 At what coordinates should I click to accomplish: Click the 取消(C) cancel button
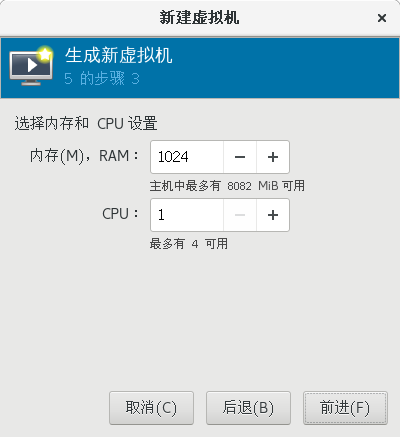tap(151, 408)
